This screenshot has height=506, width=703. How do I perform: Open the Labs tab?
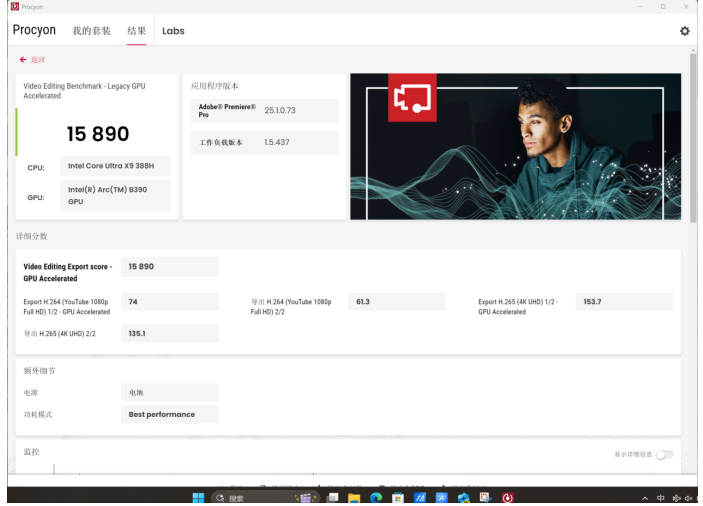coord(173,31)
